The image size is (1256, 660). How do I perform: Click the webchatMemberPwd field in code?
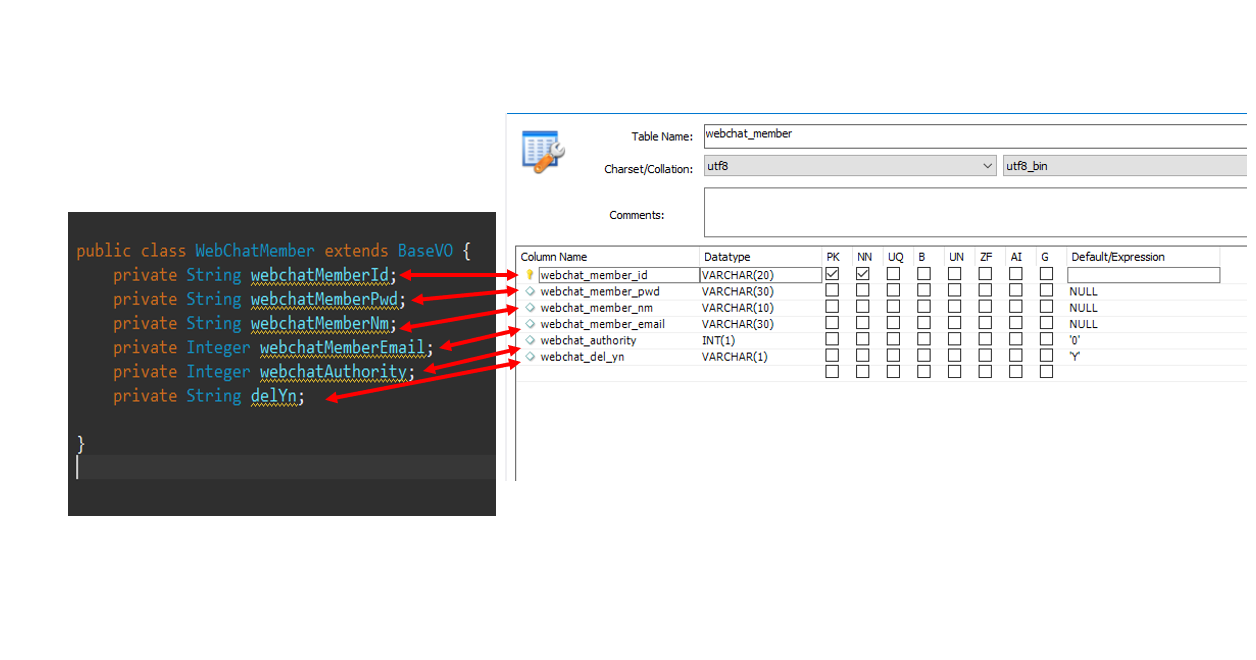[325, 299]
